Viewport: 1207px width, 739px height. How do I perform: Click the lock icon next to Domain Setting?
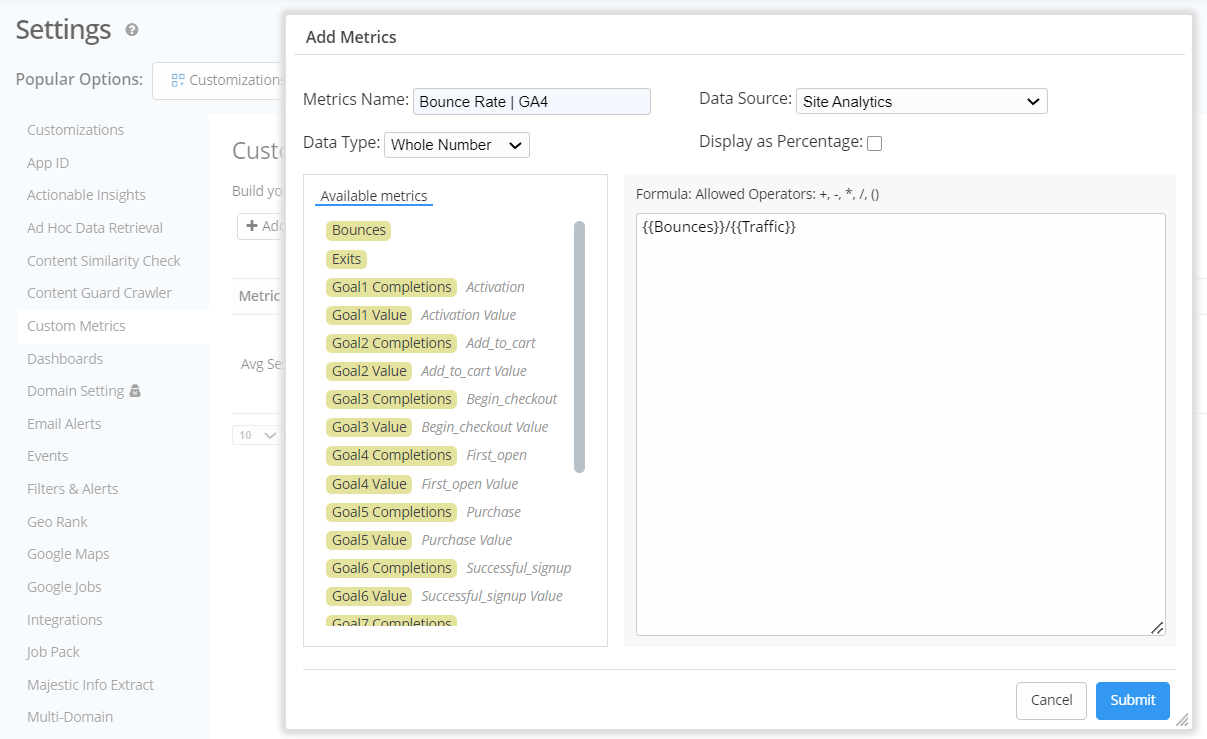(136, 391)
